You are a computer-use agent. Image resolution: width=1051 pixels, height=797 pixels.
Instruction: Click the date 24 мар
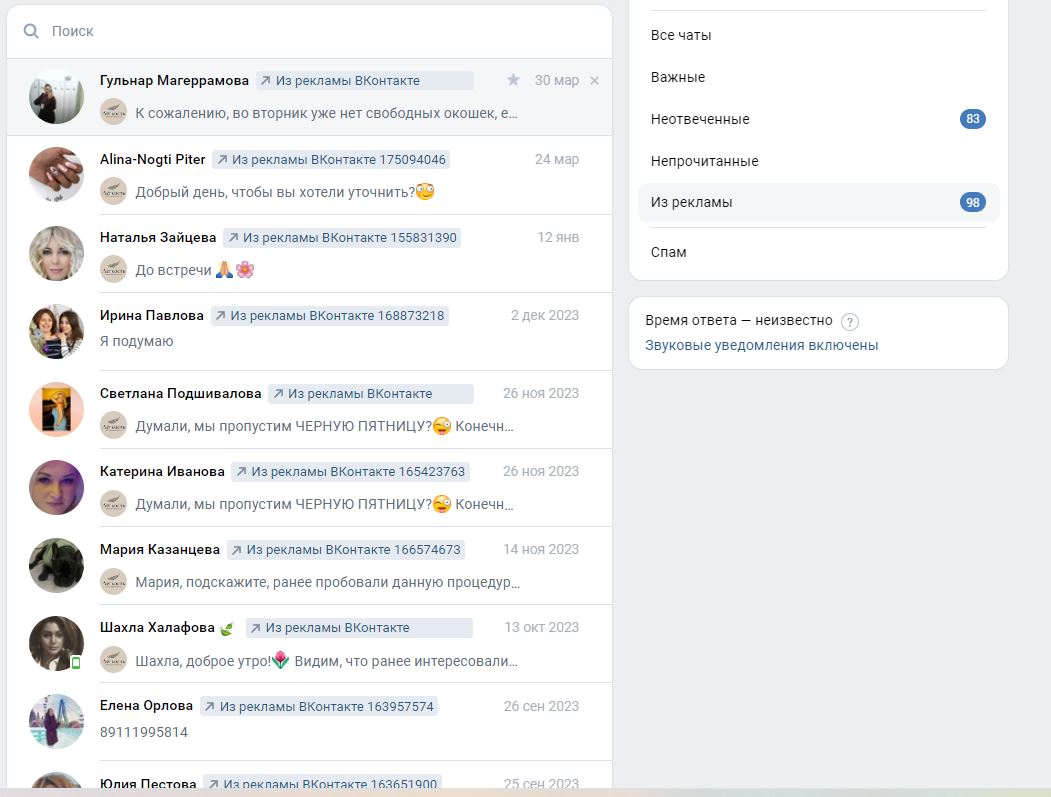point(557,160)
